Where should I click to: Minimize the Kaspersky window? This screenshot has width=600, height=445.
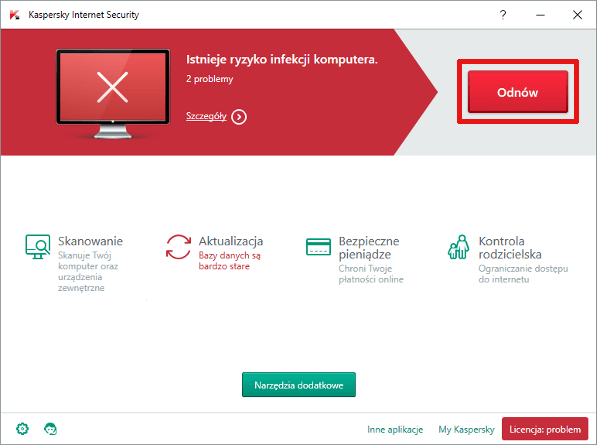[x=540, y=15]
